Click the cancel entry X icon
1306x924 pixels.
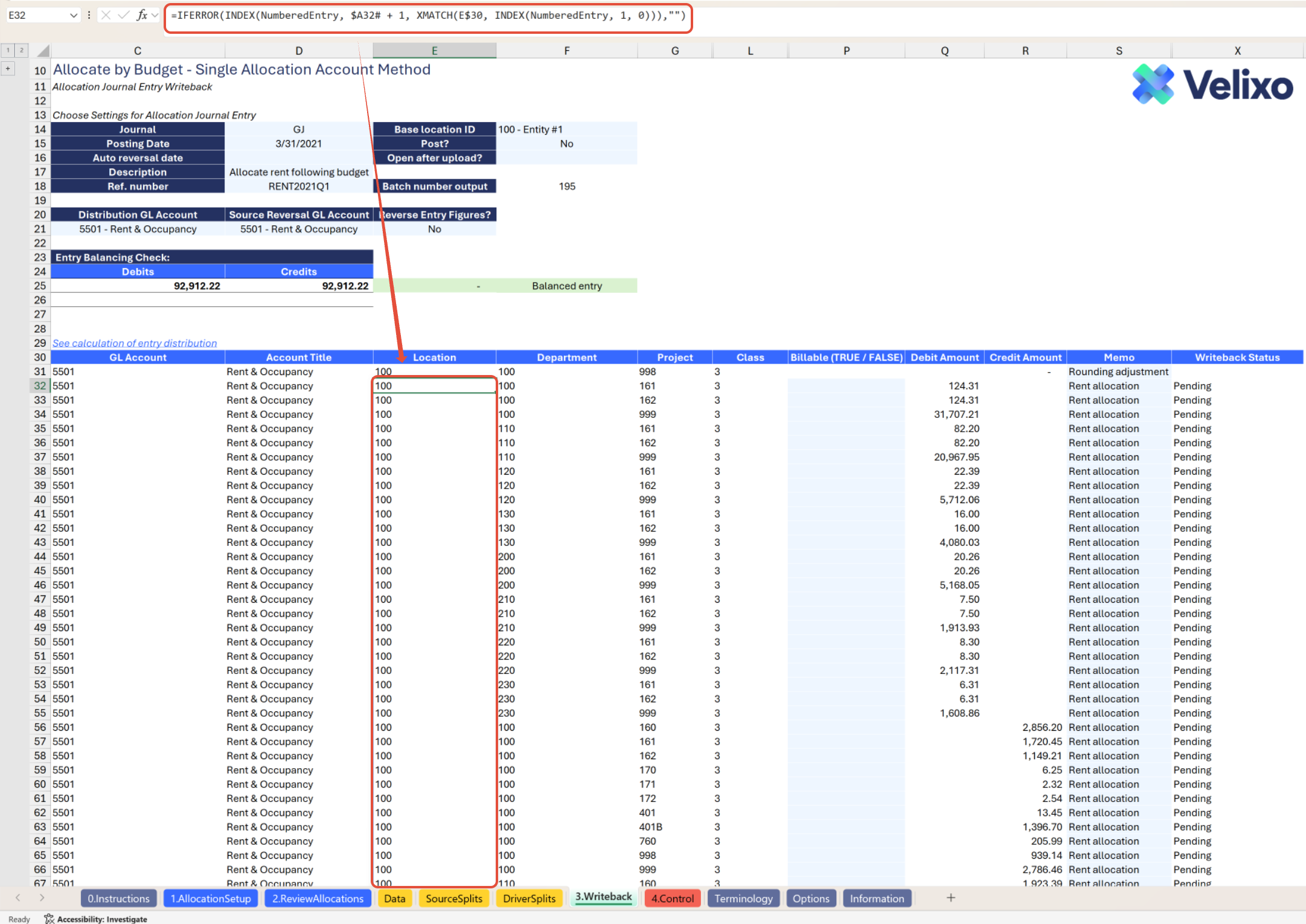click(106, 15)
